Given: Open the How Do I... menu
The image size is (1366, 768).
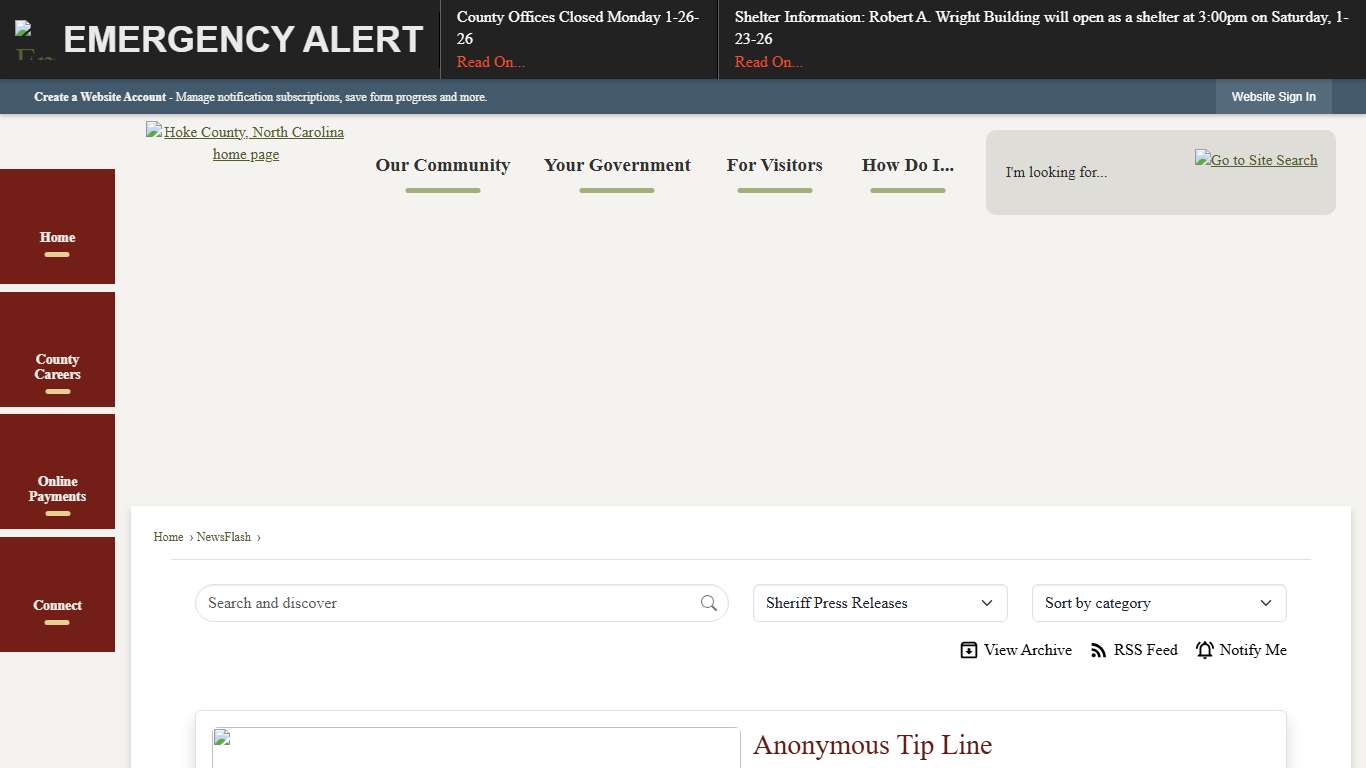Looking at the screenshot, I should [x=907, y=166].
